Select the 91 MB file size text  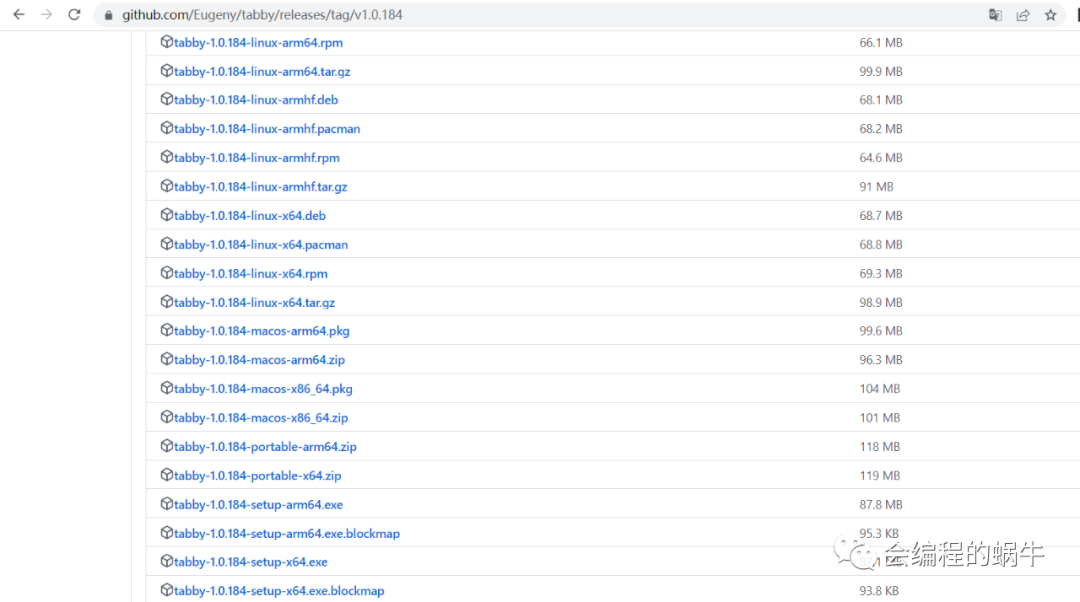[x=876, y=187]
